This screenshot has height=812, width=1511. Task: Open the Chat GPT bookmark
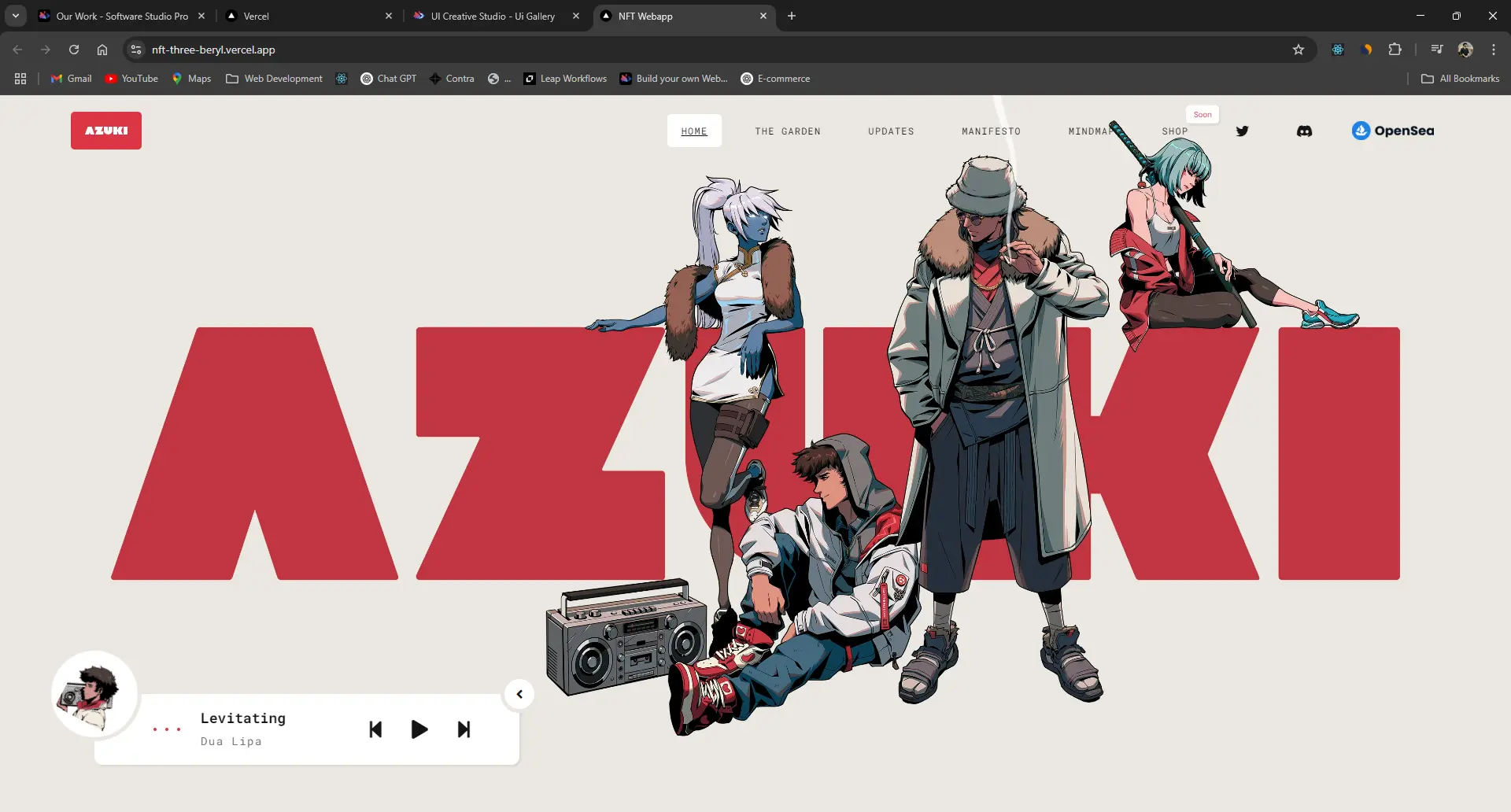tap(389, 79)
